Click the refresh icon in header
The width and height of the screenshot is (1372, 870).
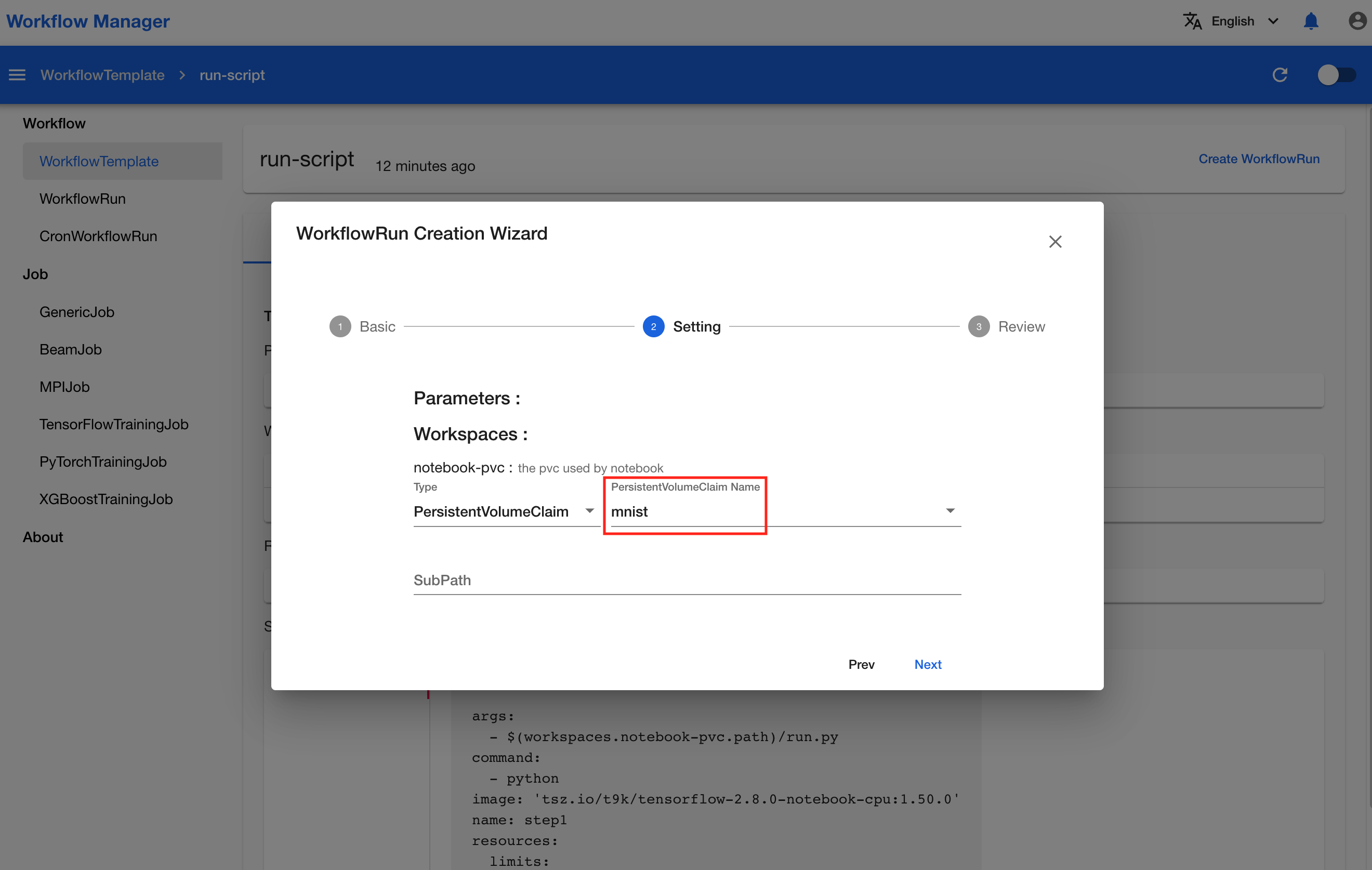tap(1279, 75)
